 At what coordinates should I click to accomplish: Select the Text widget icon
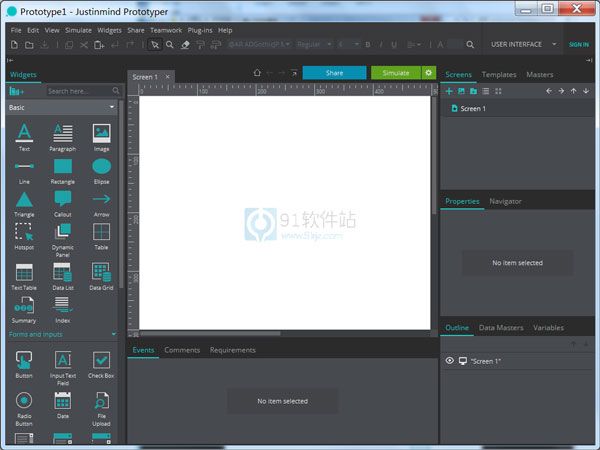point(24,133)
